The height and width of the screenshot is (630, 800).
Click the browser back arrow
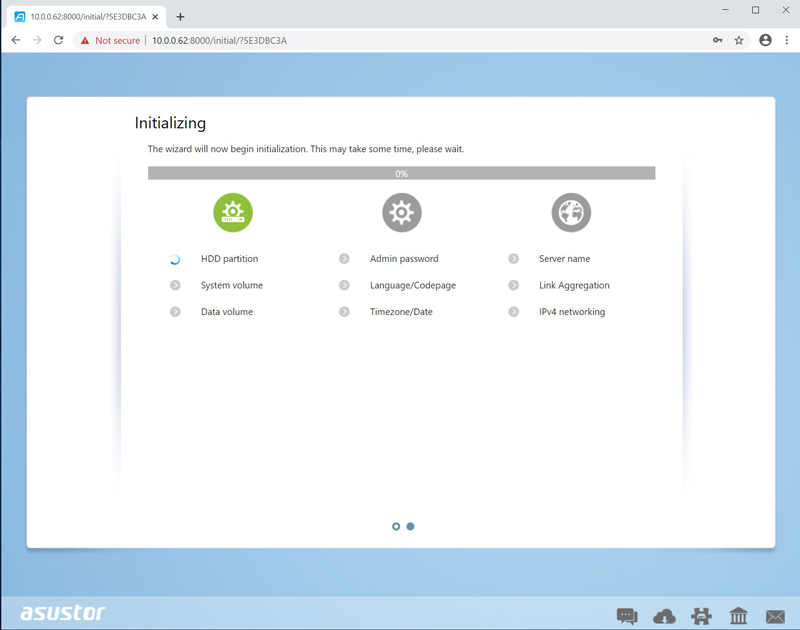click(x=16, y=40)
